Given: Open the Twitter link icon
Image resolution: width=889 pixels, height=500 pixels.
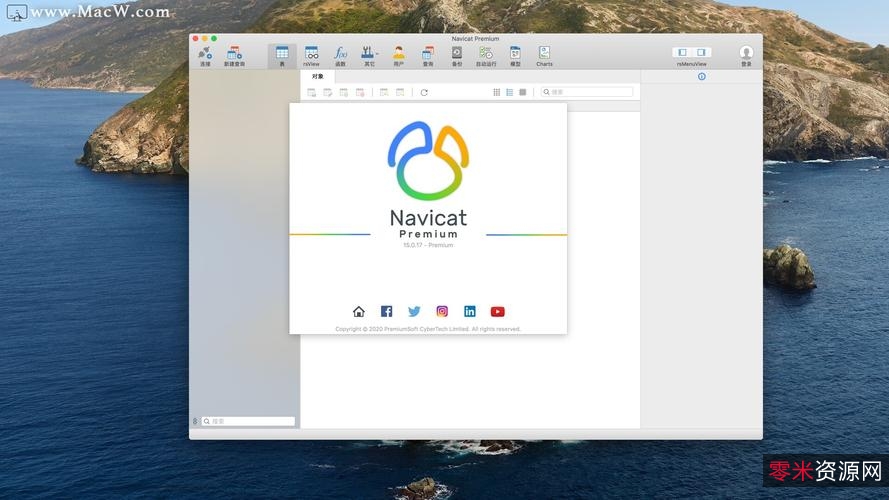Looking at the screenshot, I should 414,311.
